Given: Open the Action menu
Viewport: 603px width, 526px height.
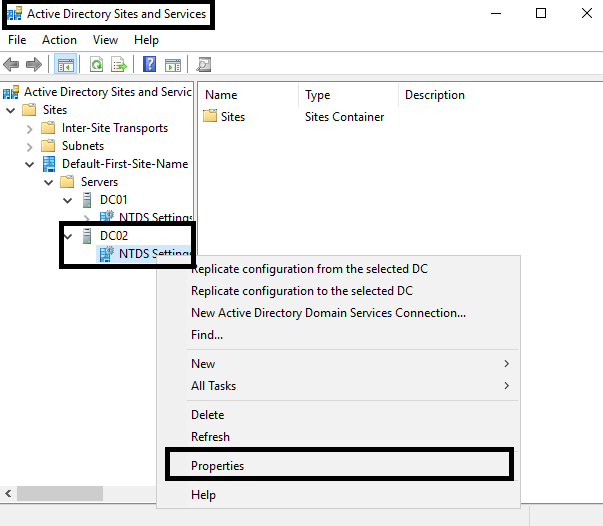Looking at the screenshot, I should 59,40.
